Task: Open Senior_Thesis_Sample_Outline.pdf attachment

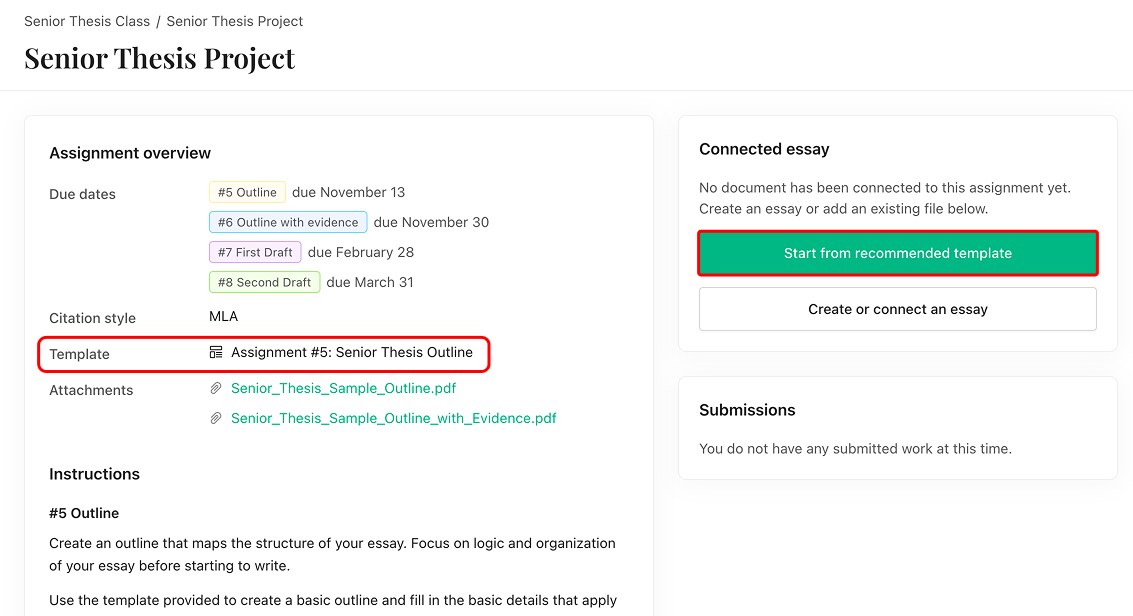Action: (x=343, y=389)
